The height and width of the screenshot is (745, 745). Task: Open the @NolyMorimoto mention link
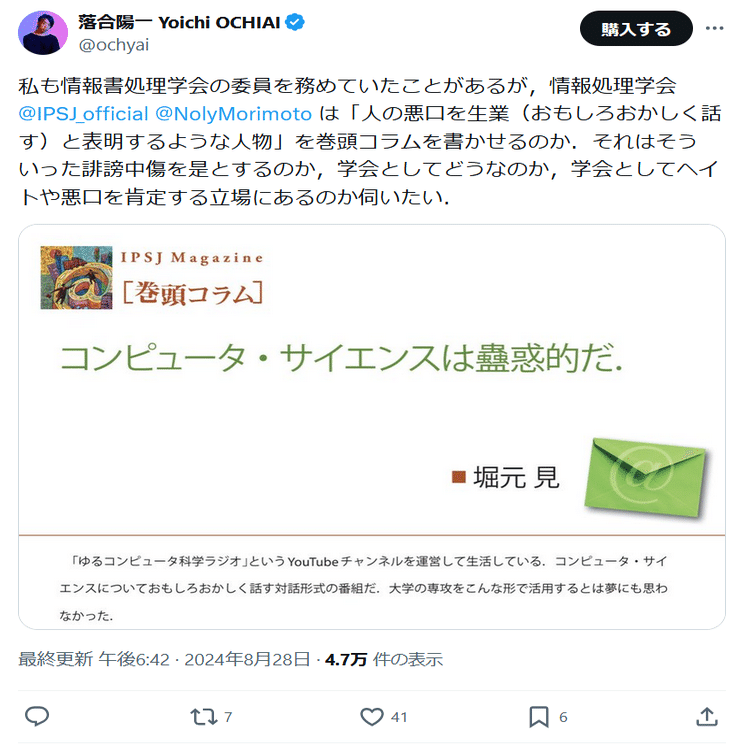[233, 114]
